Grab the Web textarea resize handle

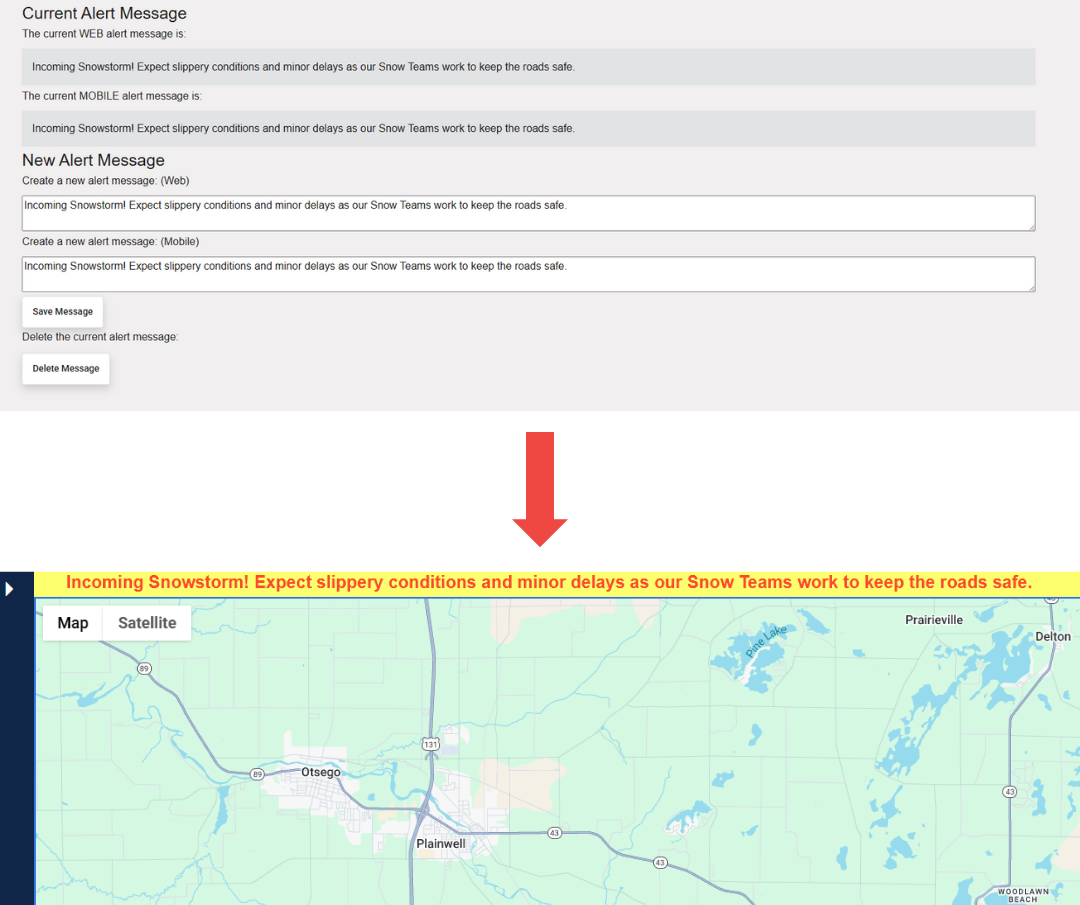[x=1030, y=226]
